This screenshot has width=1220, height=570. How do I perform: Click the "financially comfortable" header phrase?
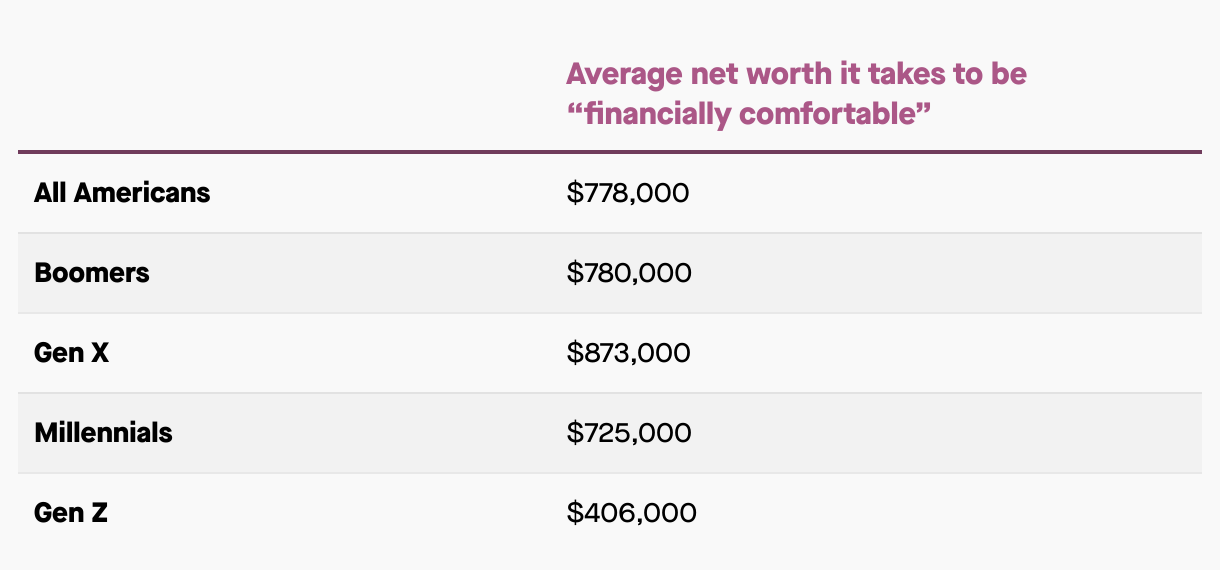tap(749, 114)
